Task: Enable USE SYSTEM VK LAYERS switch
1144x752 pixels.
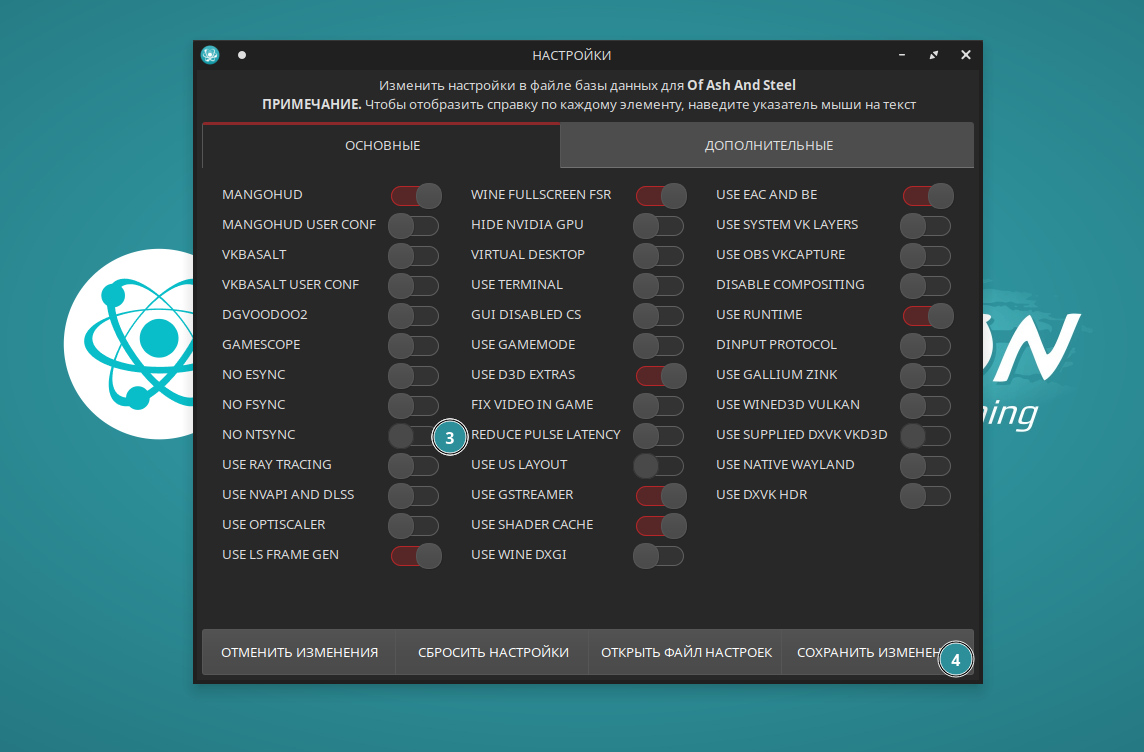Action: point(926,225)
